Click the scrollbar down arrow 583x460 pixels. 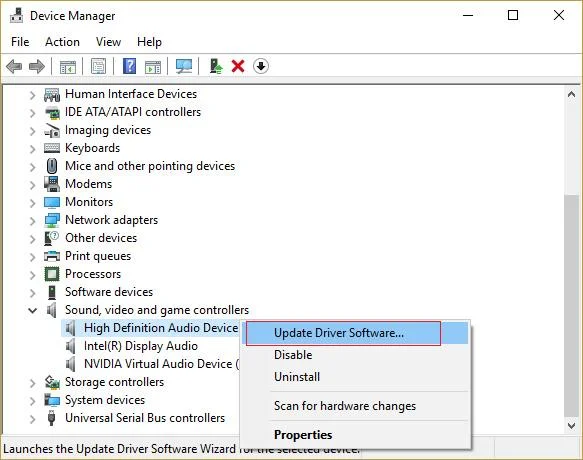[571, 425]
